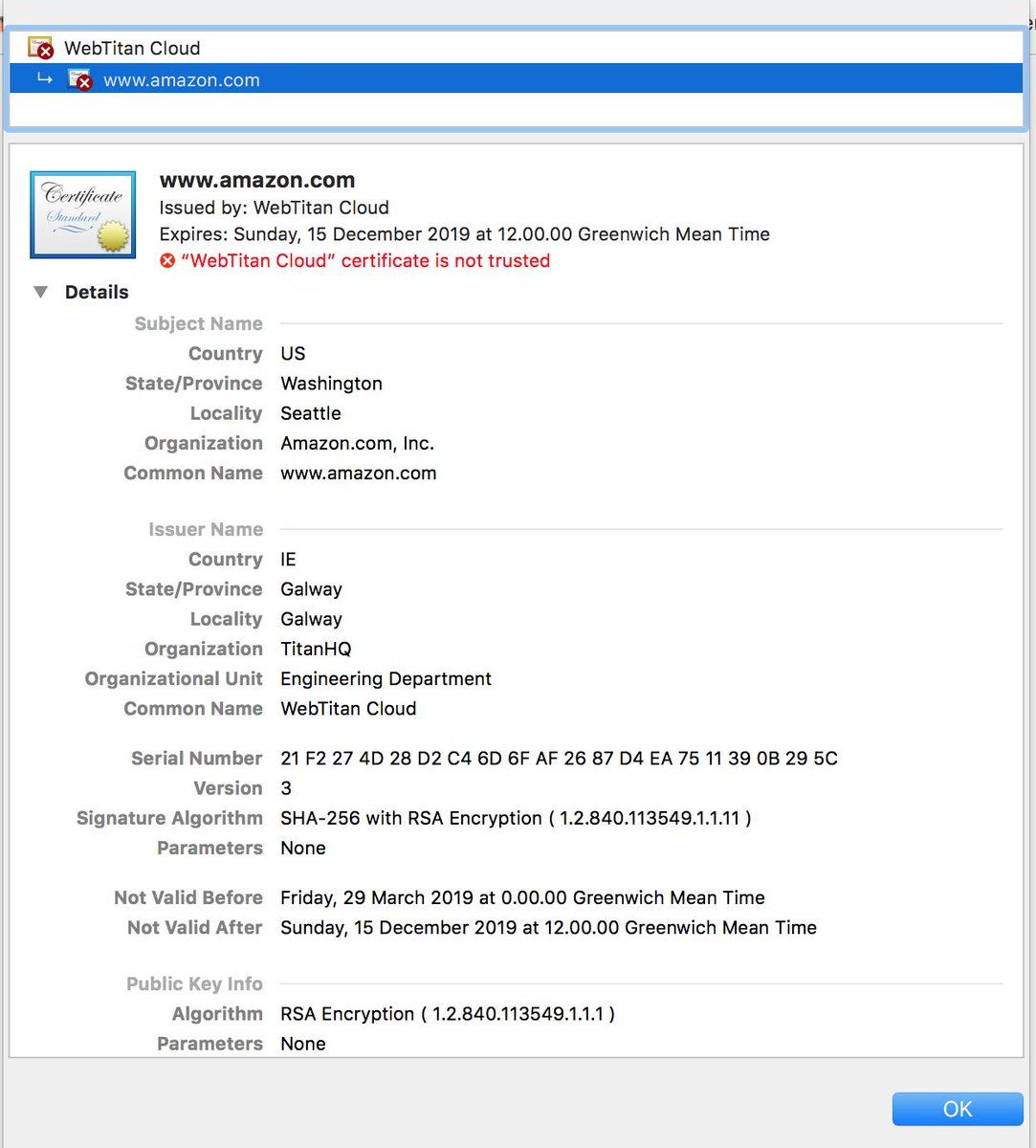Click the Details heading label

(x=97, y=292)
